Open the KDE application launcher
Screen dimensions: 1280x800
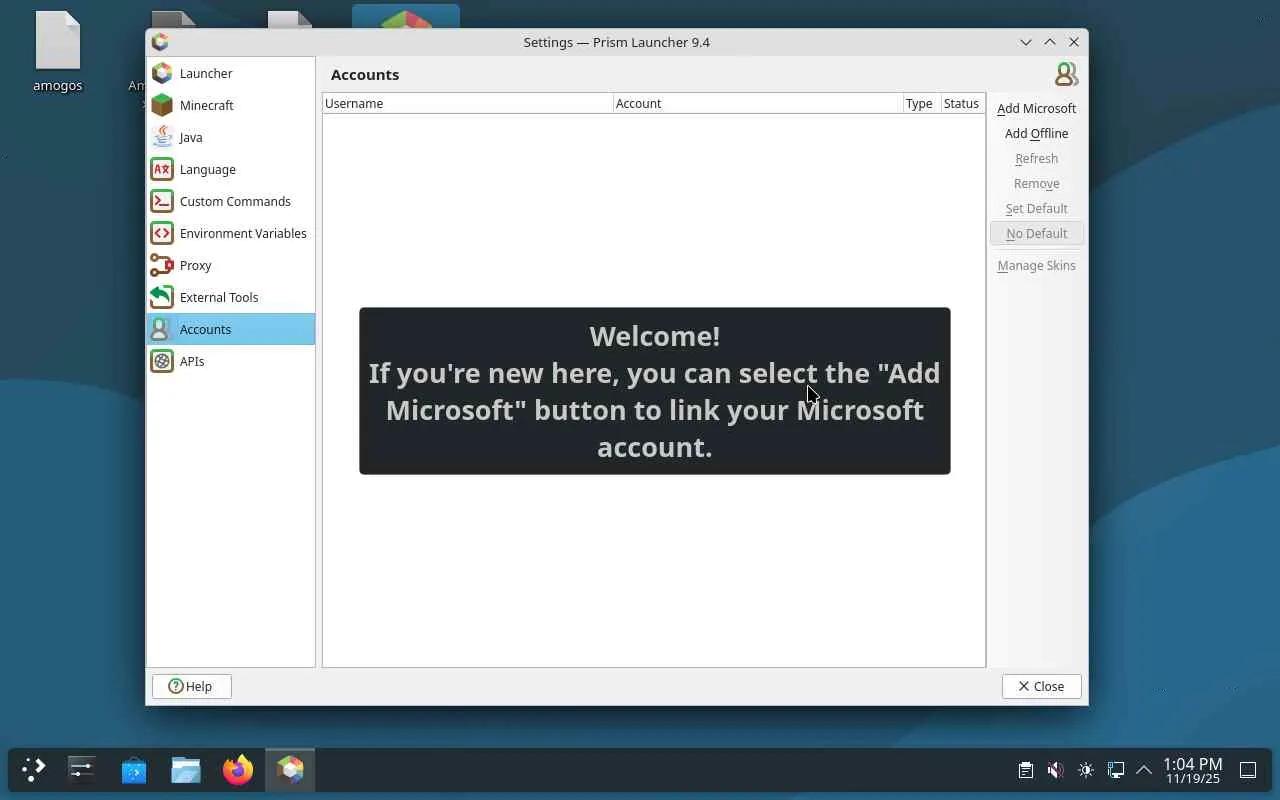point(34,769)
